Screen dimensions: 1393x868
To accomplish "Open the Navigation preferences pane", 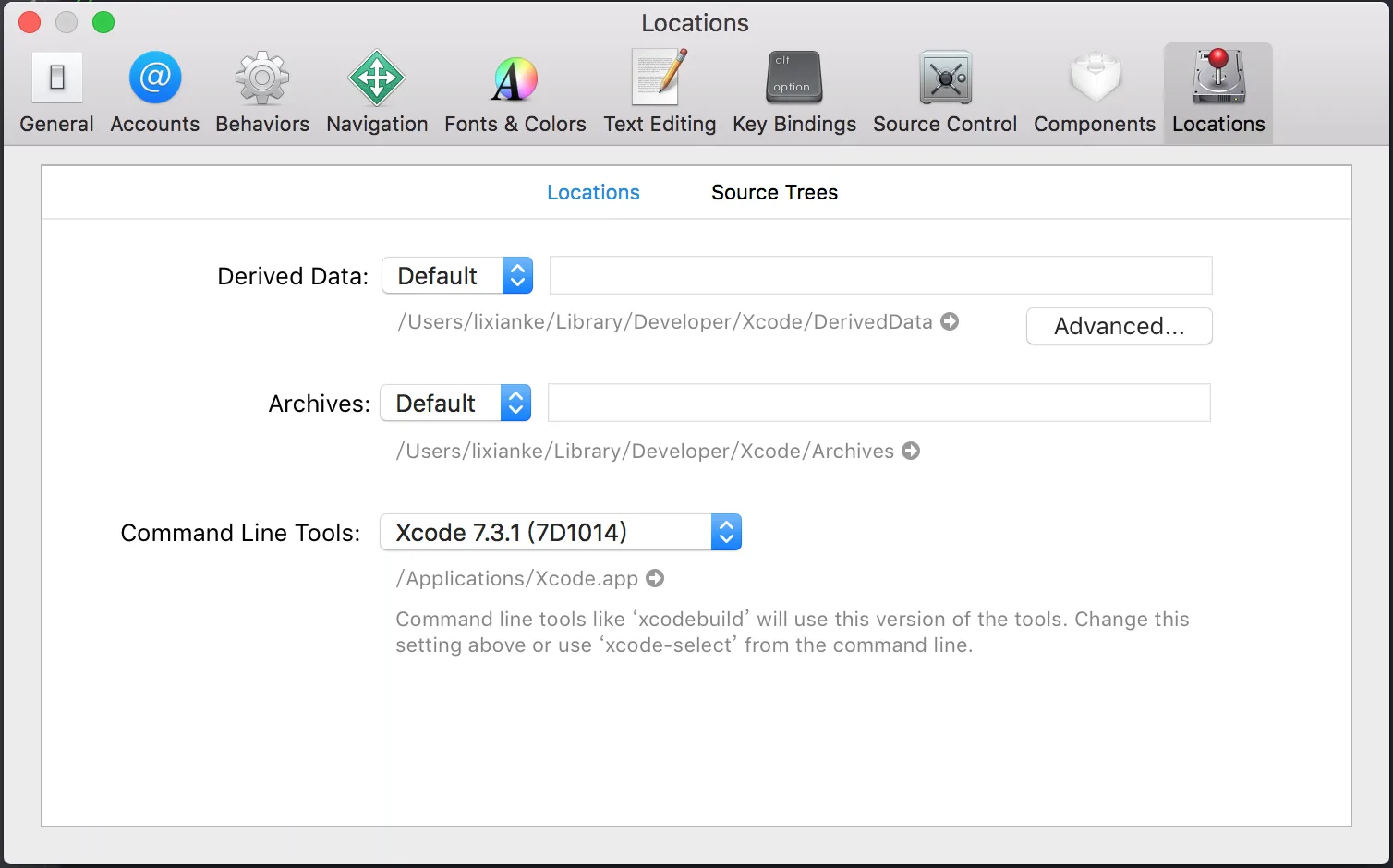I will [x=377, y=93].
